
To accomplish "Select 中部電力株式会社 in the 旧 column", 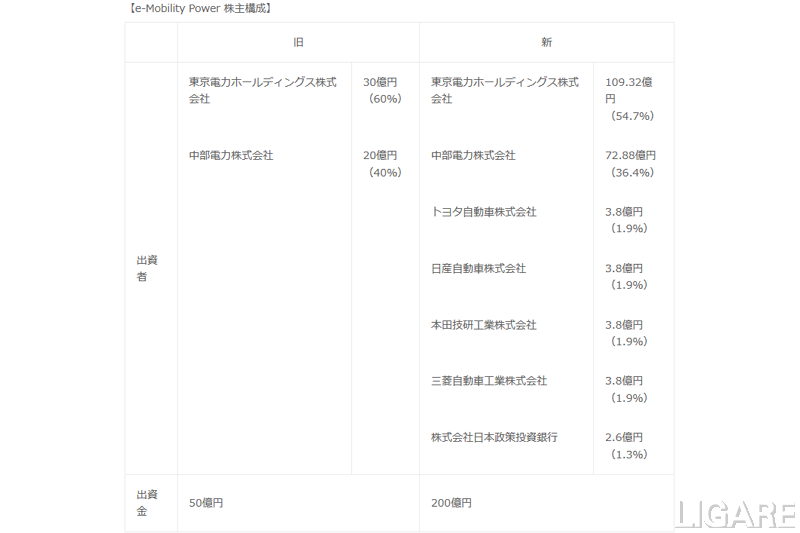I will [x=231, y=156].
